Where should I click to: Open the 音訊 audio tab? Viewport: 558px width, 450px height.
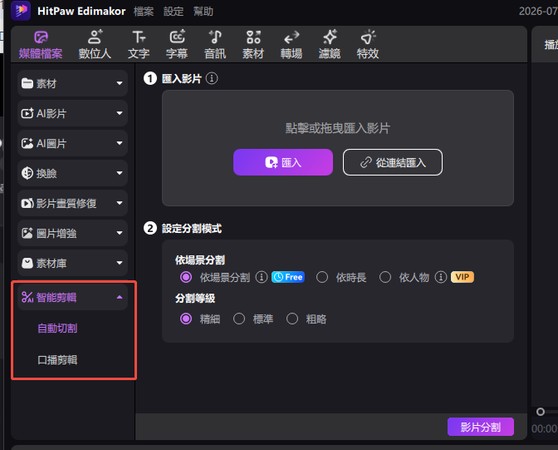click(x=215, y=45)
